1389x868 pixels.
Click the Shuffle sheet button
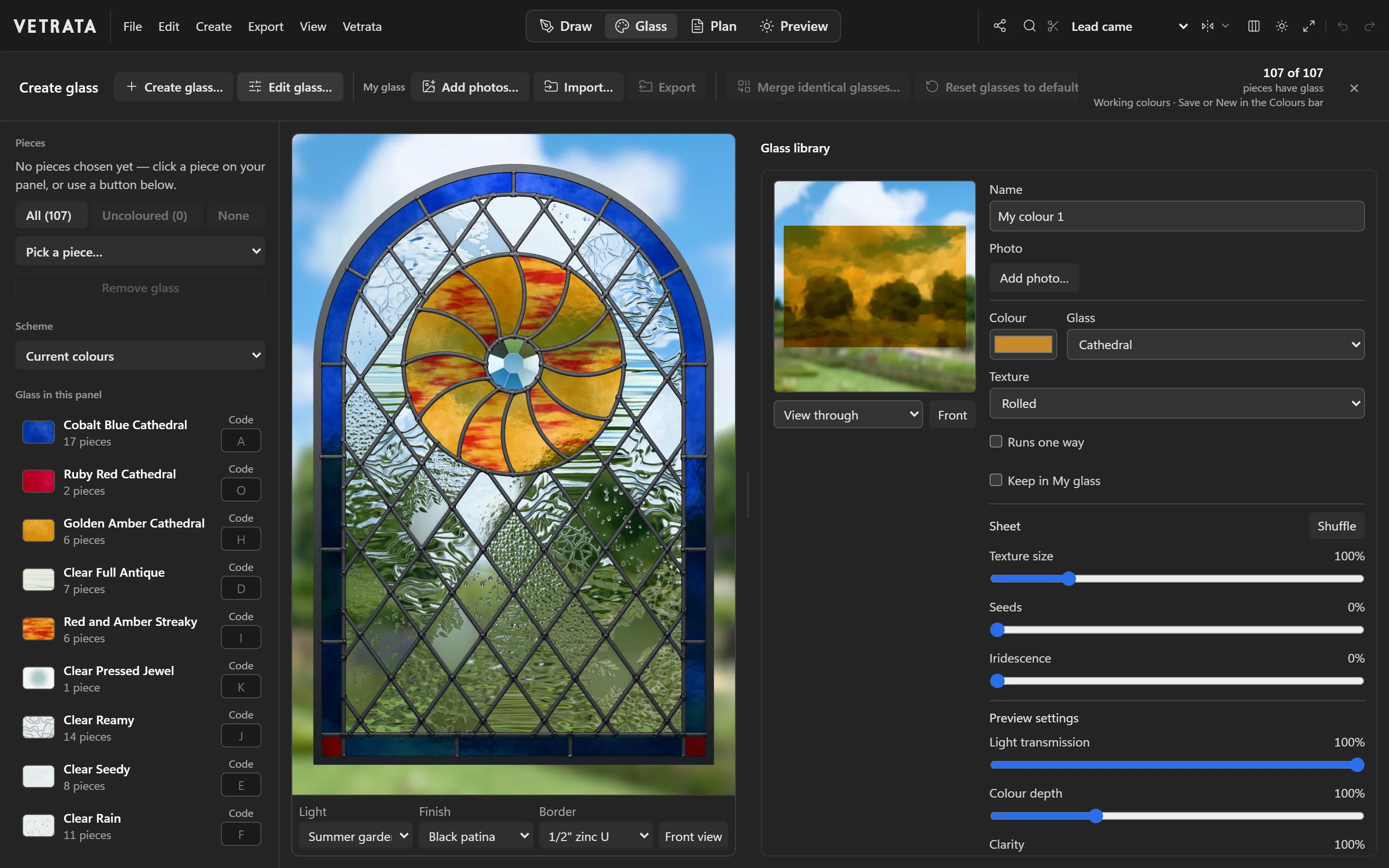pos(1336,526)
